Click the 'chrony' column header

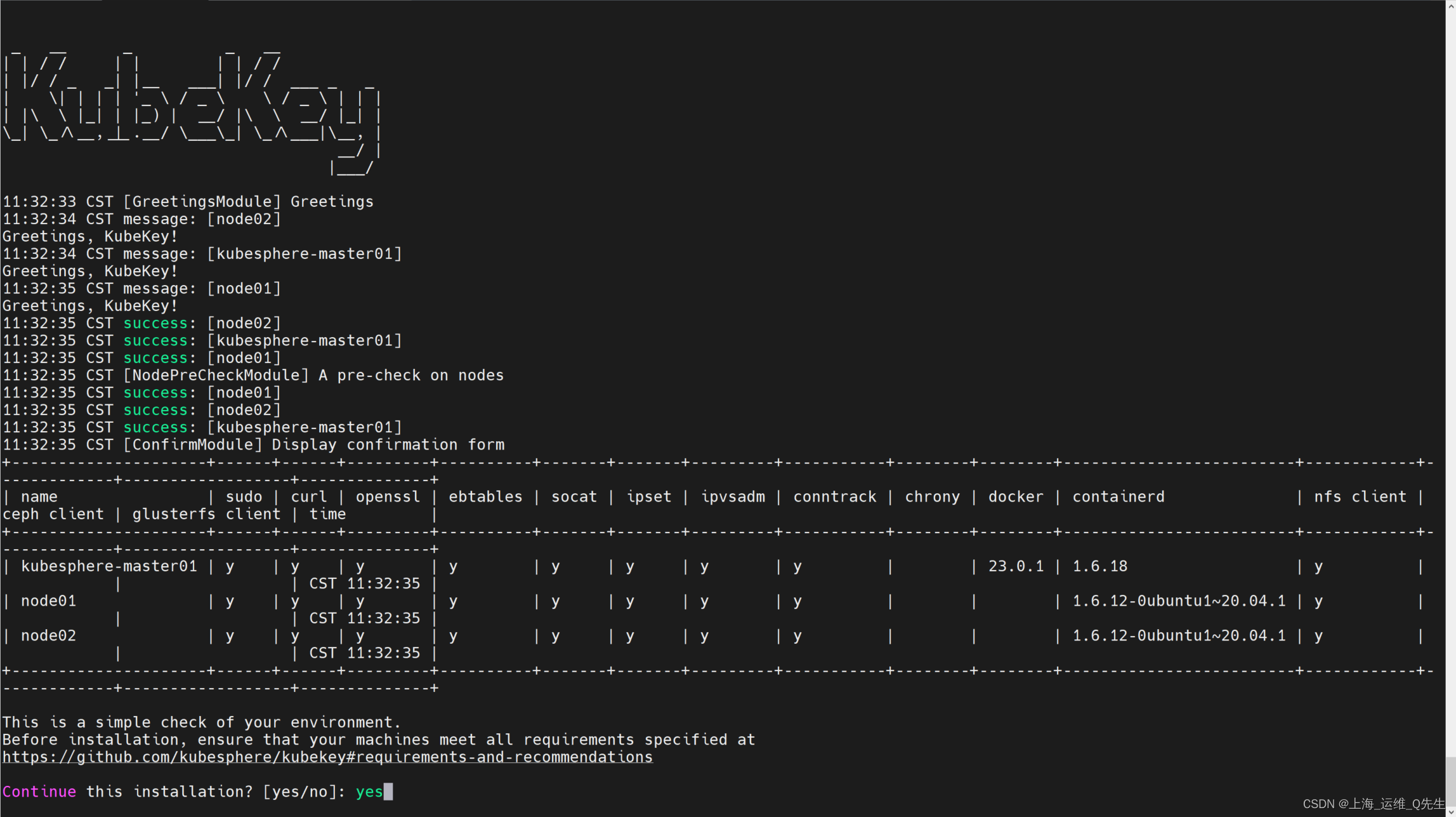point(932,496)
